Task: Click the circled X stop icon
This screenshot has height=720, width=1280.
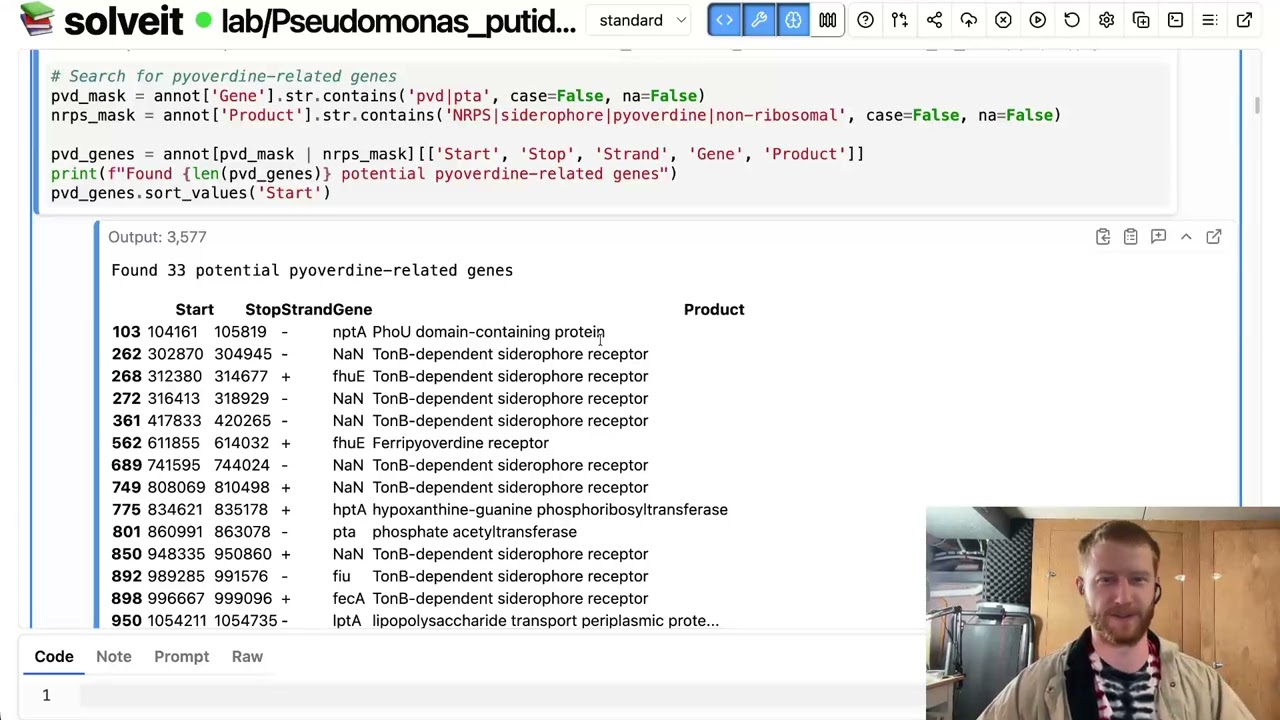Action: 1003,20
